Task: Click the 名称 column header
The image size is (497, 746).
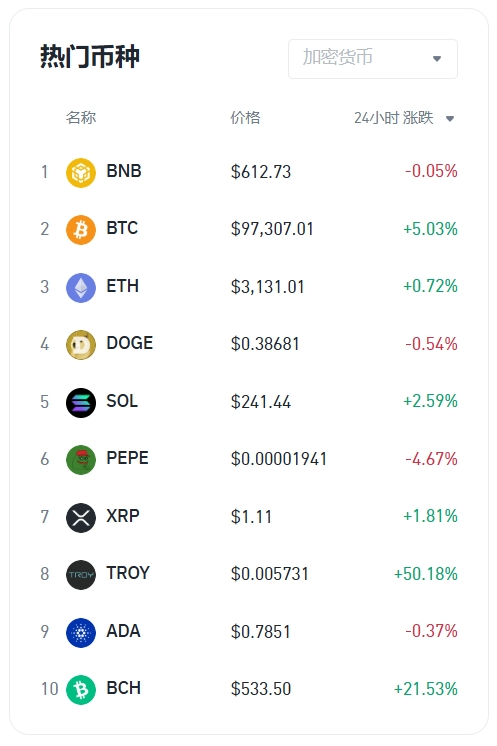Action: pos(81,118)
